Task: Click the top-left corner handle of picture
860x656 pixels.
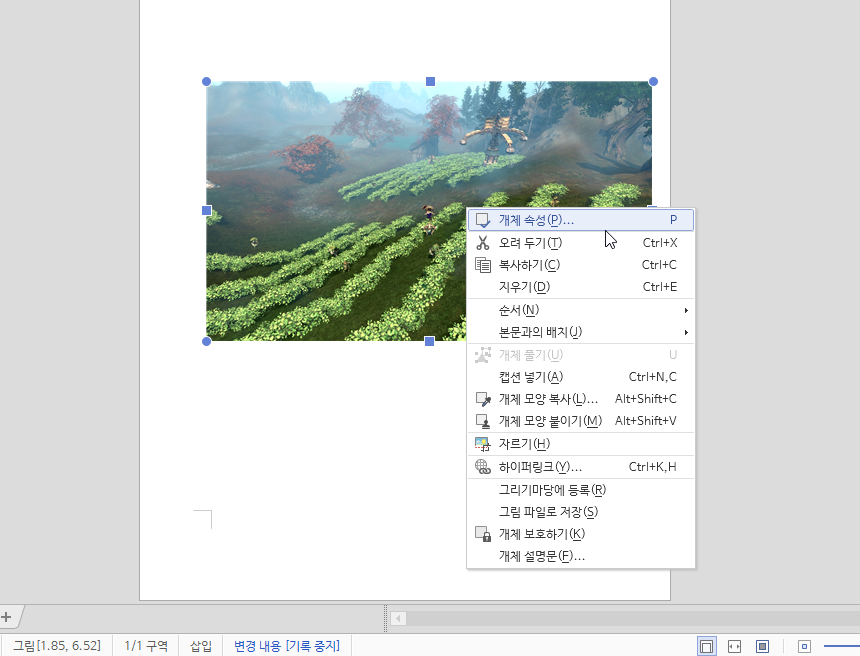Action: (206, 81)
